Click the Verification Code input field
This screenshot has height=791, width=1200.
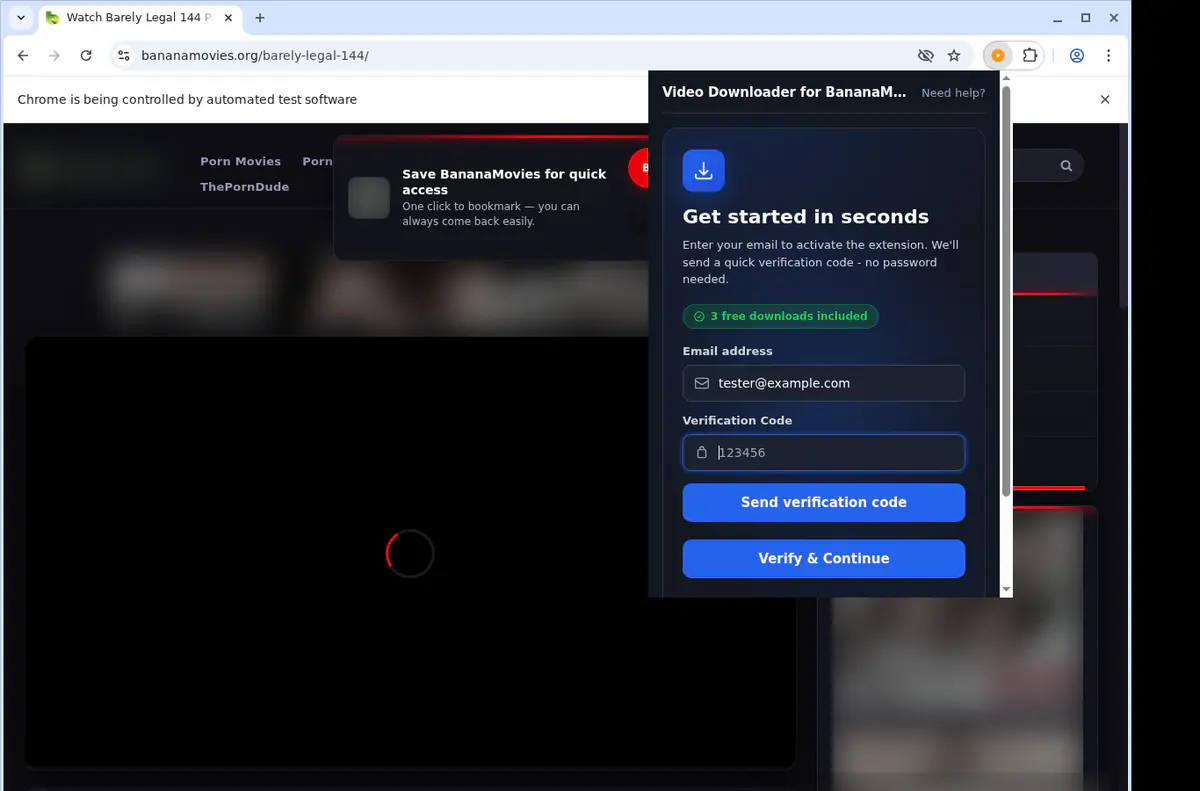click(x=824, y=452)
